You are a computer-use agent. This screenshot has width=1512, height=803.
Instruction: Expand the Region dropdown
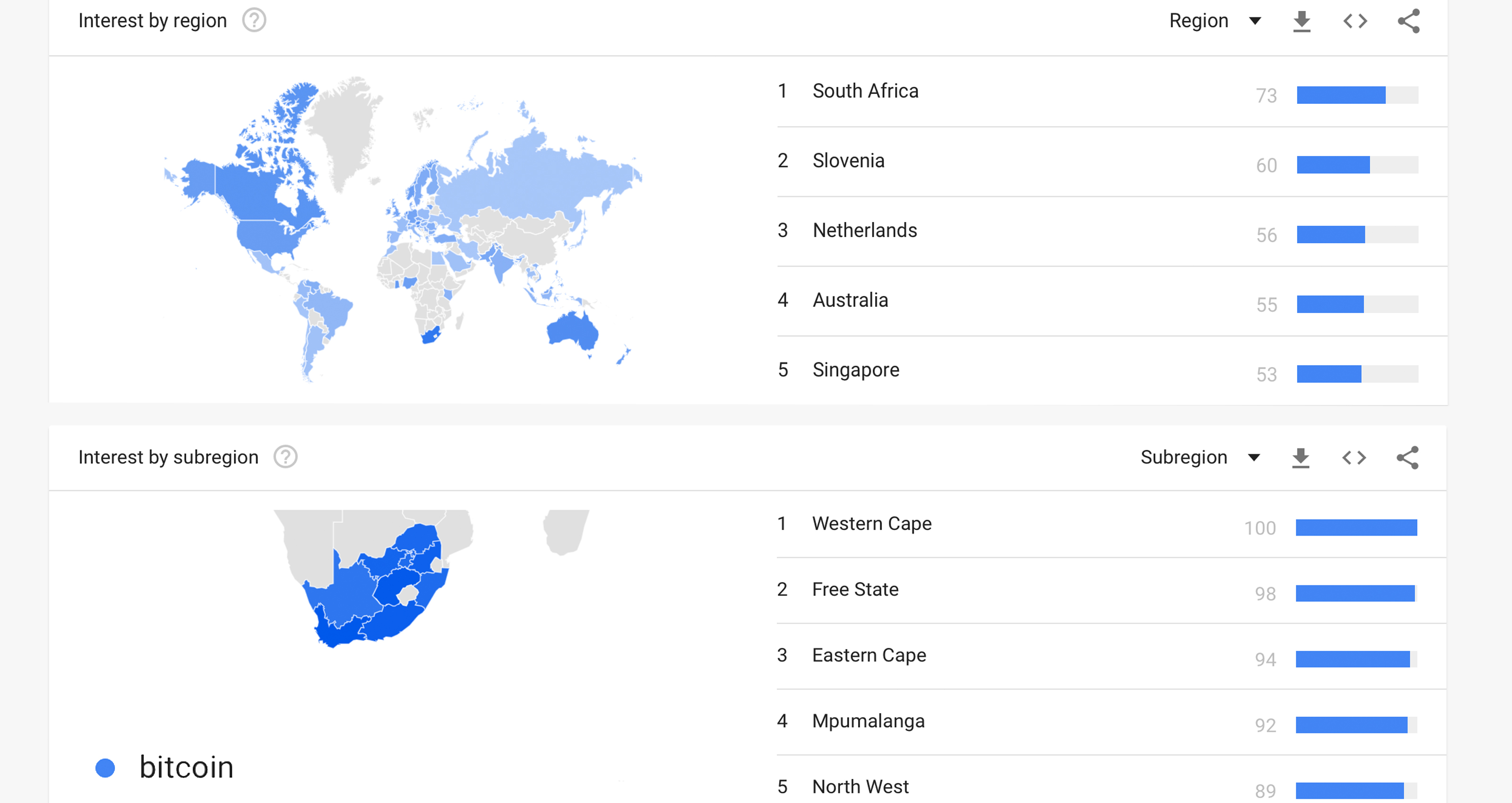pos(1214,21)
